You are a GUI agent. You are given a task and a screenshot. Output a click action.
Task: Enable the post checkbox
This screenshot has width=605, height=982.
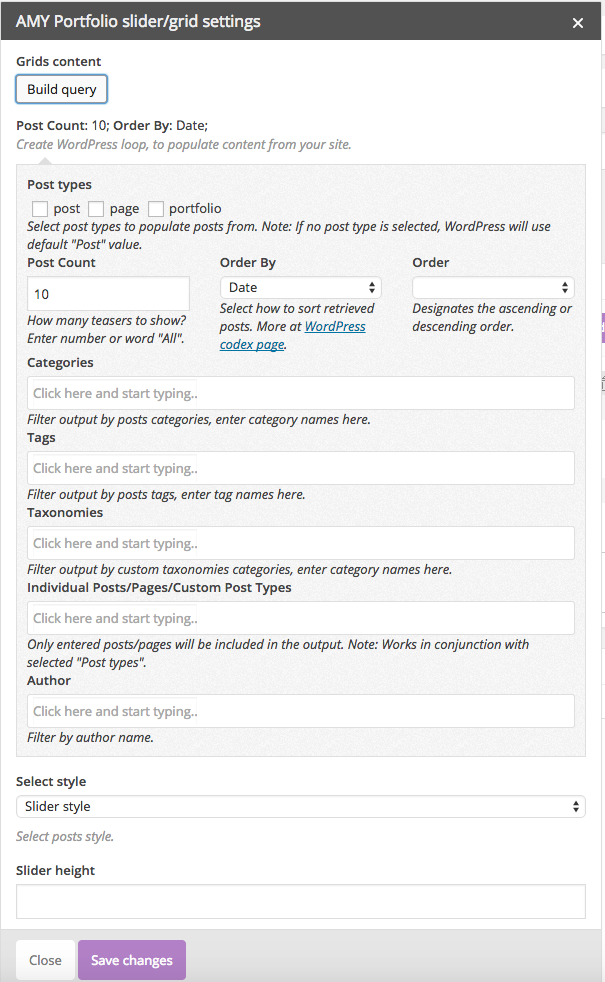[40, 209]
